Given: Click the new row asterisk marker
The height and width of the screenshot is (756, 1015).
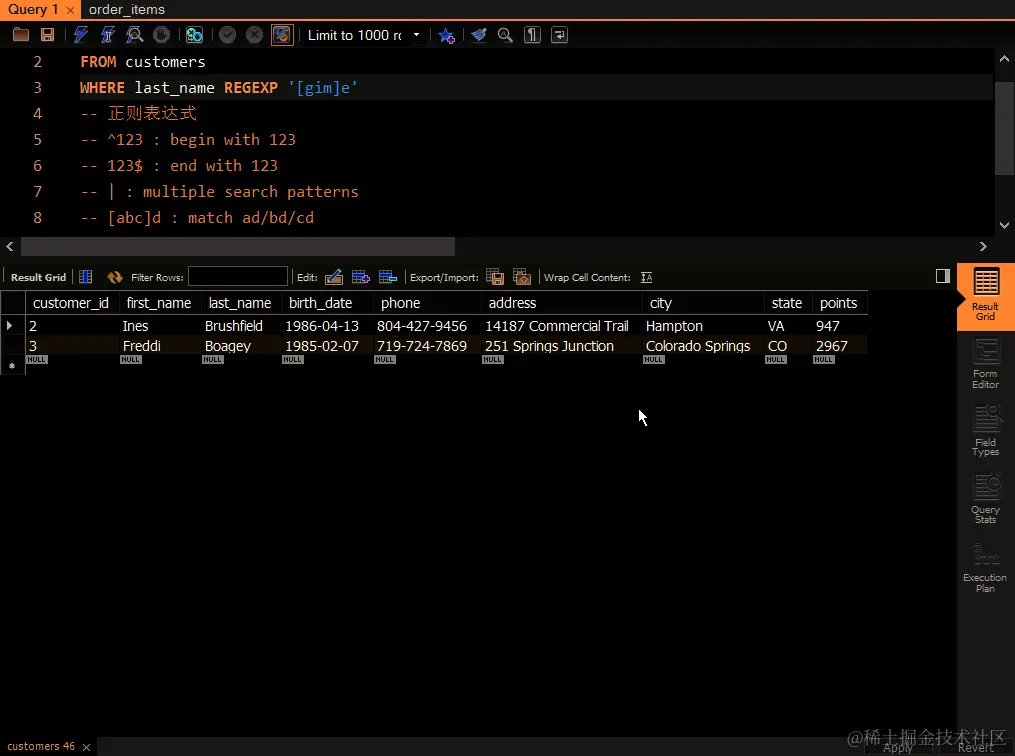Looking at the screenshot, I should (x=12, y=366).
